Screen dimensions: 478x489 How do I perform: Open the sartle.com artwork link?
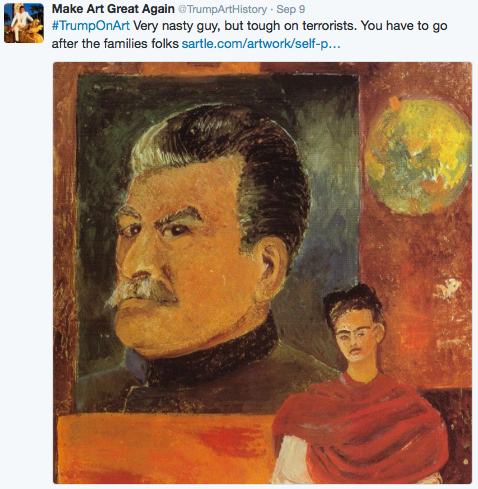pos(261,44)
